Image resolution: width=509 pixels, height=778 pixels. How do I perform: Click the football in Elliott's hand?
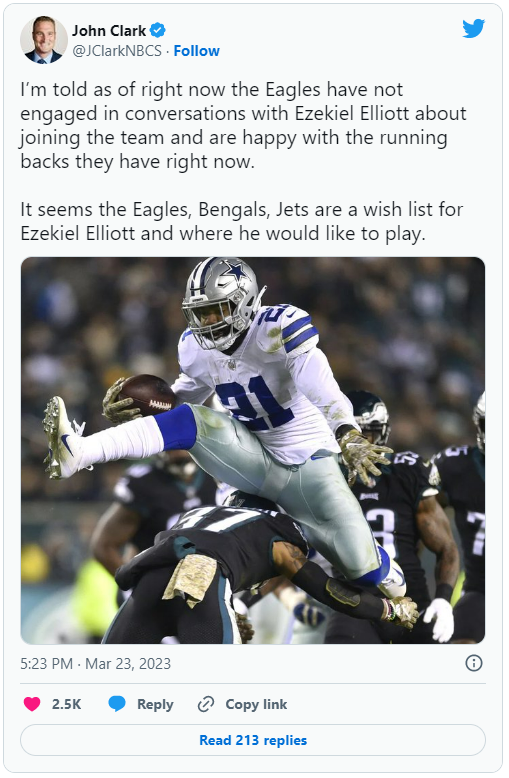click(x=145, y=394)
